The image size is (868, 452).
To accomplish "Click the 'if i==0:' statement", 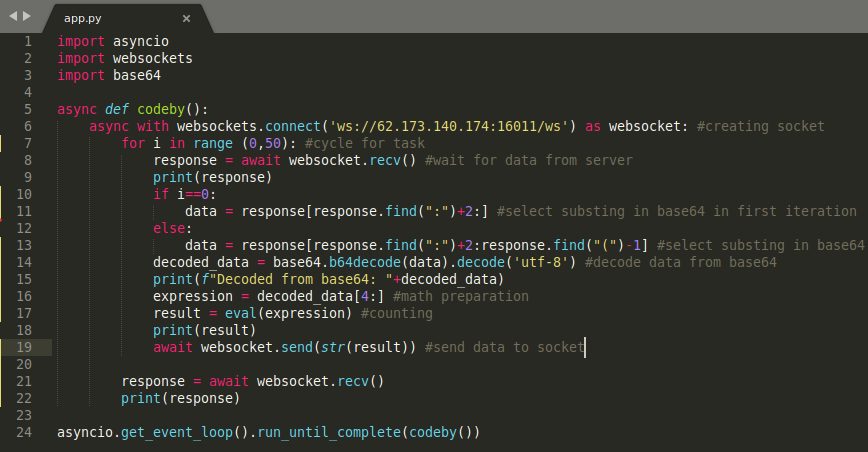I will (x=185, y=195).
